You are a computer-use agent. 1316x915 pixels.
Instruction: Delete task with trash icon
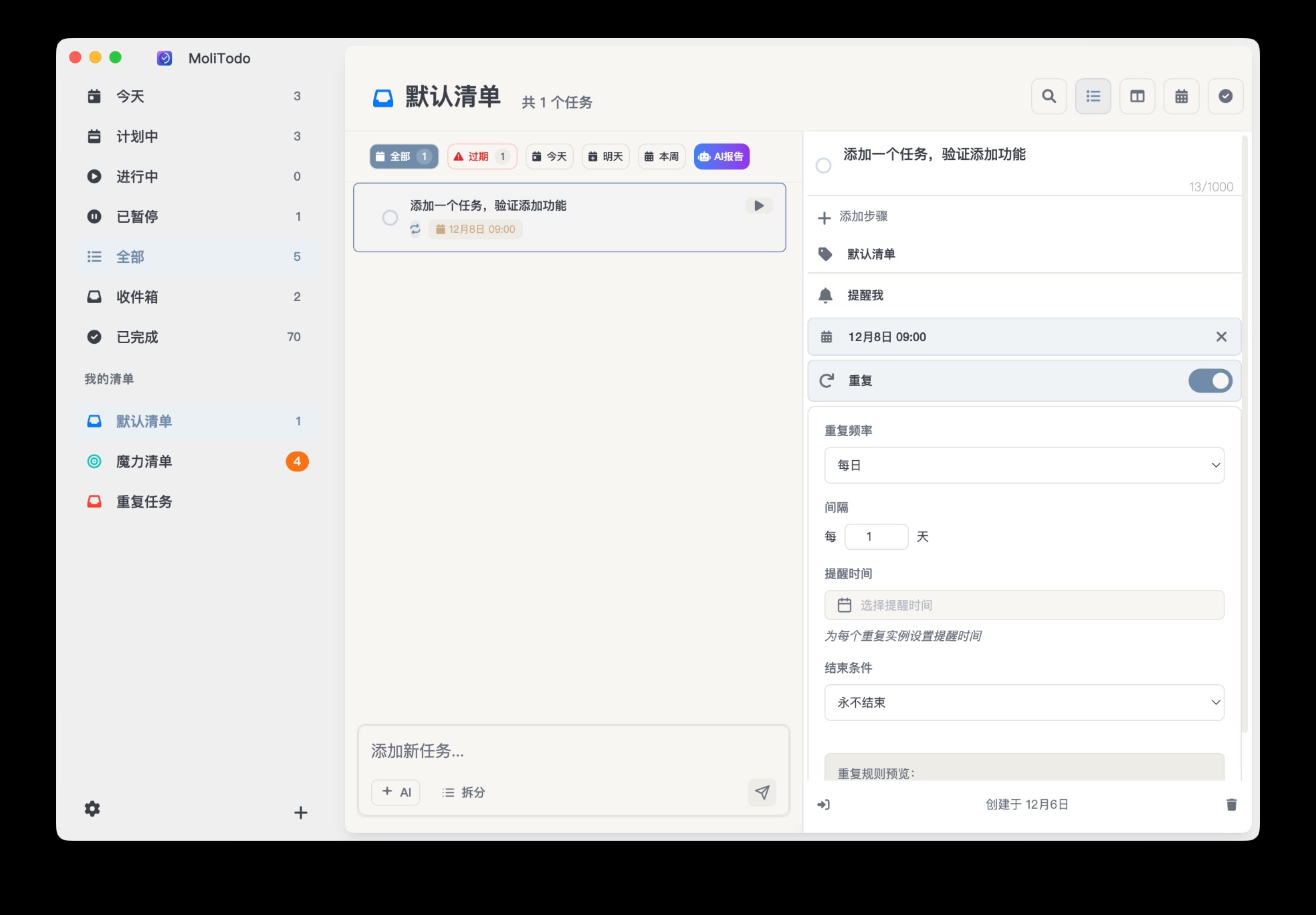pos(1231,804)
